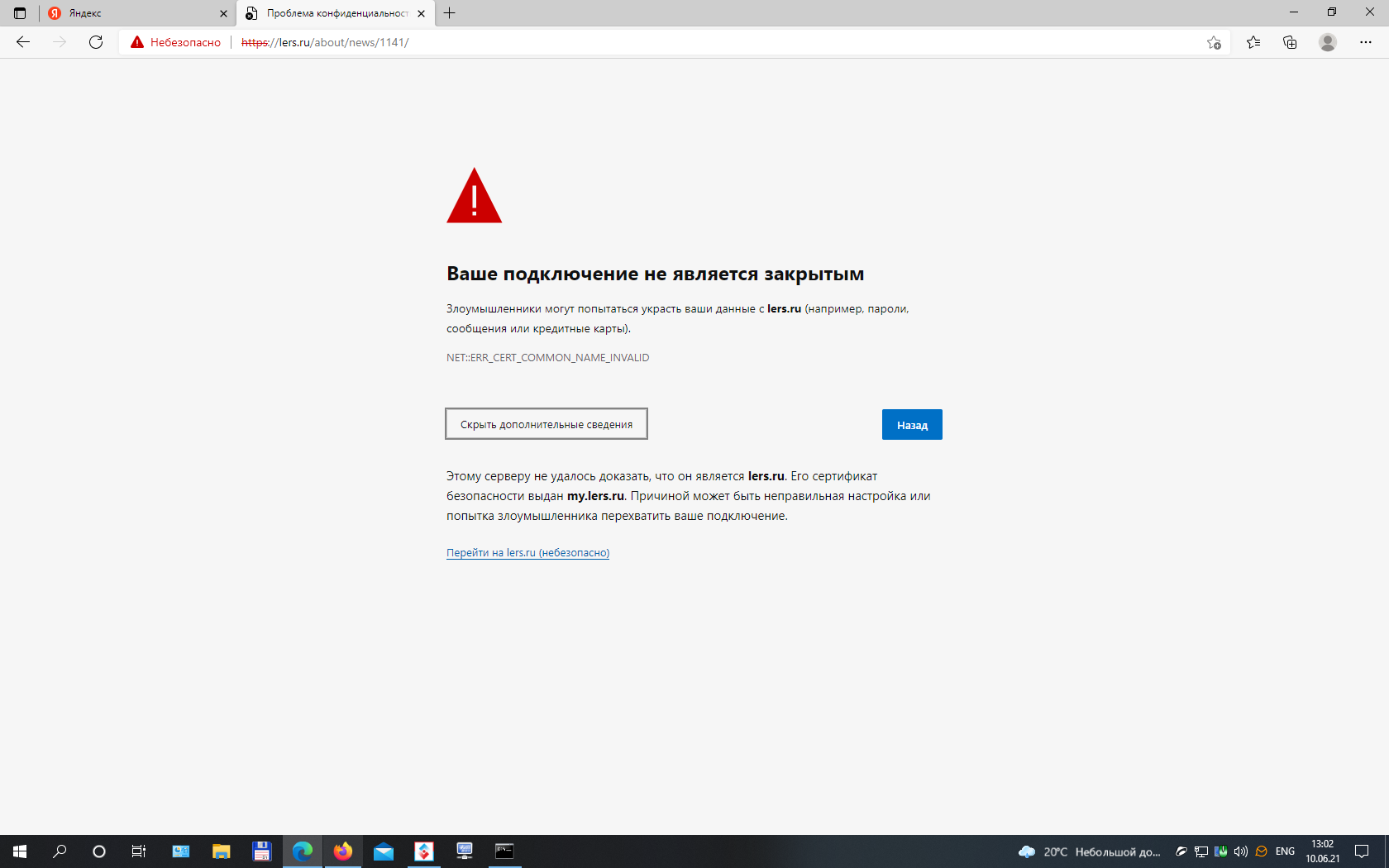This screenshot has height=868, width=1389.
Task: Open Mail app from taskbar
Action: point(384,851)
